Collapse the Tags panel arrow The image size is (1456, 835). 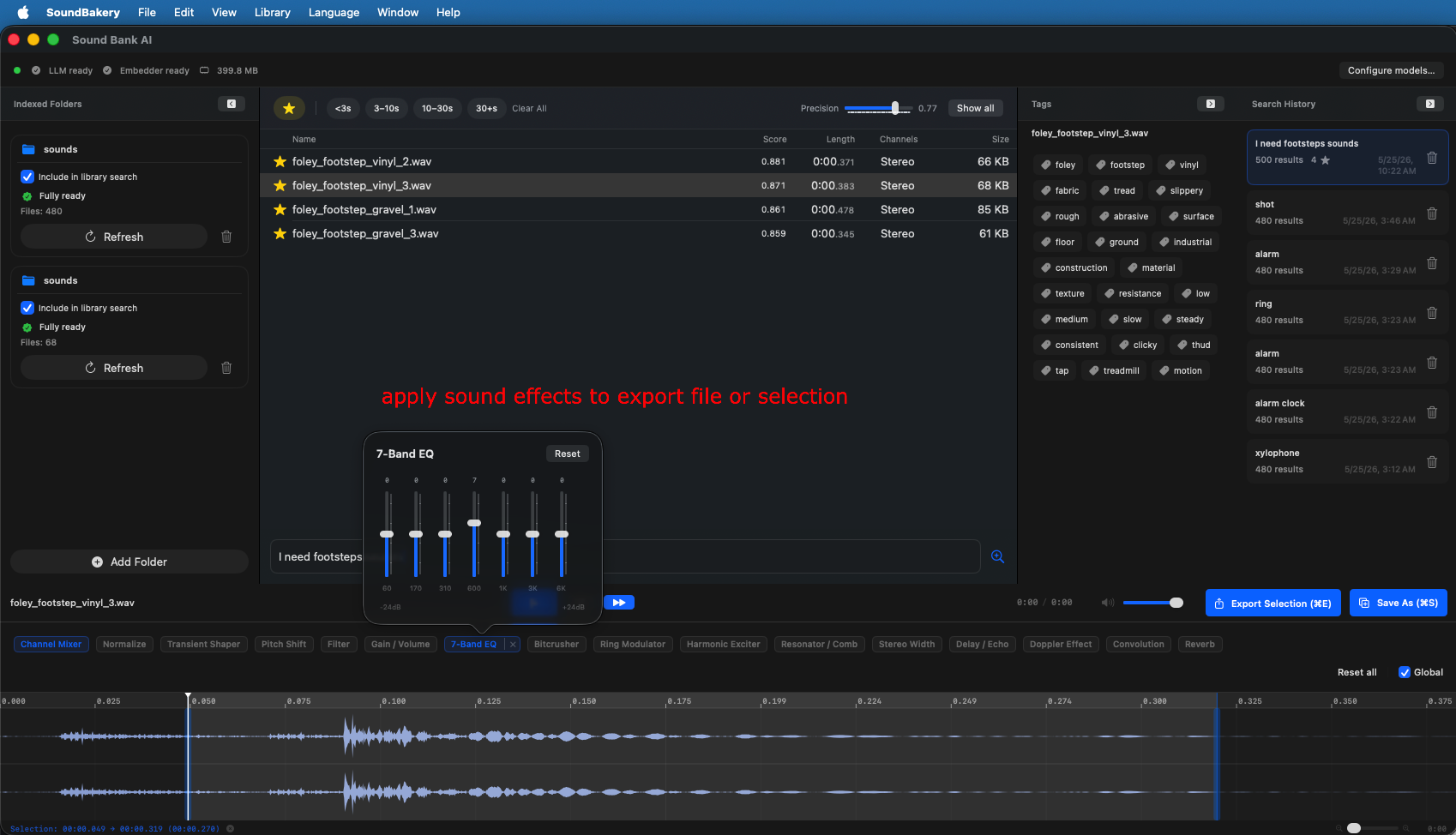[x=1211, y=104]
